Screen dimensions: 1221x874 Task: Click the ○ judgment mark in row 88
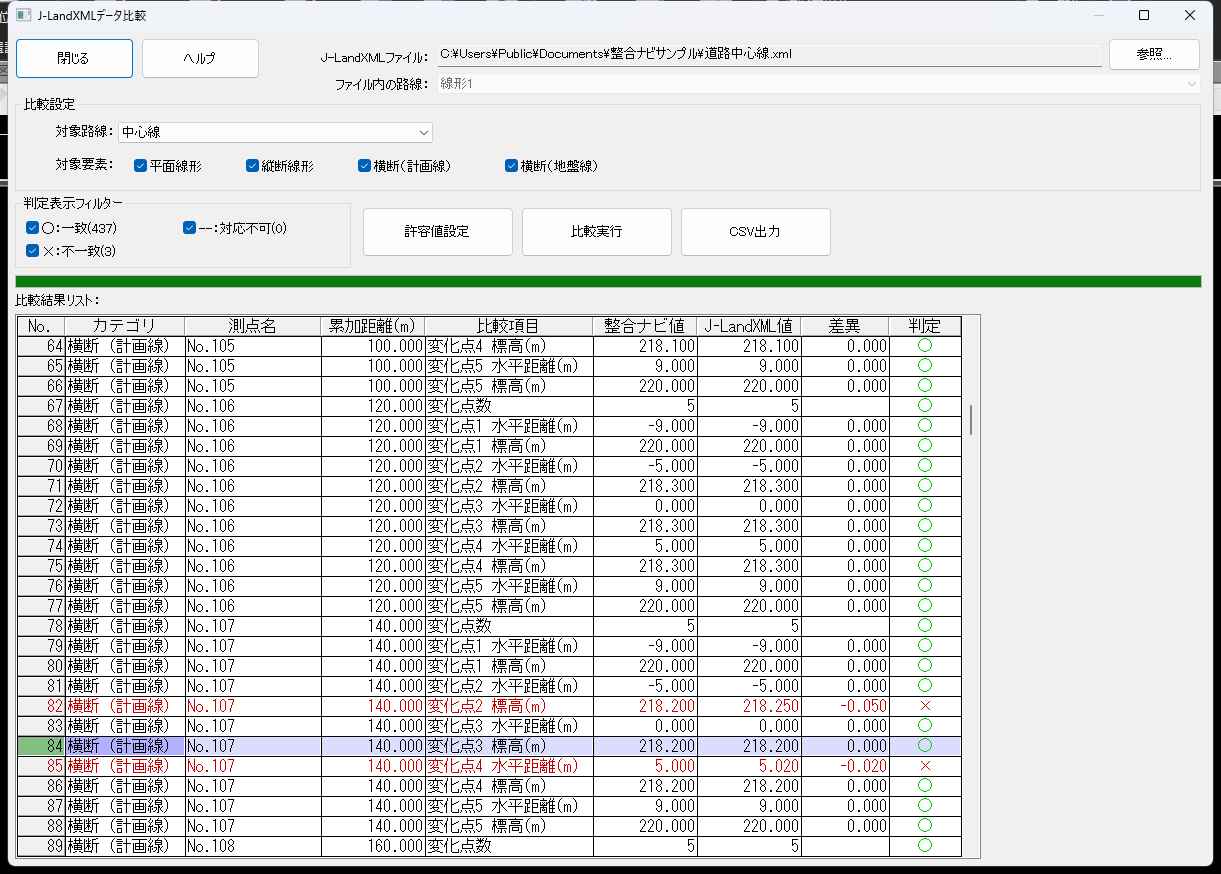pos(925,826)
